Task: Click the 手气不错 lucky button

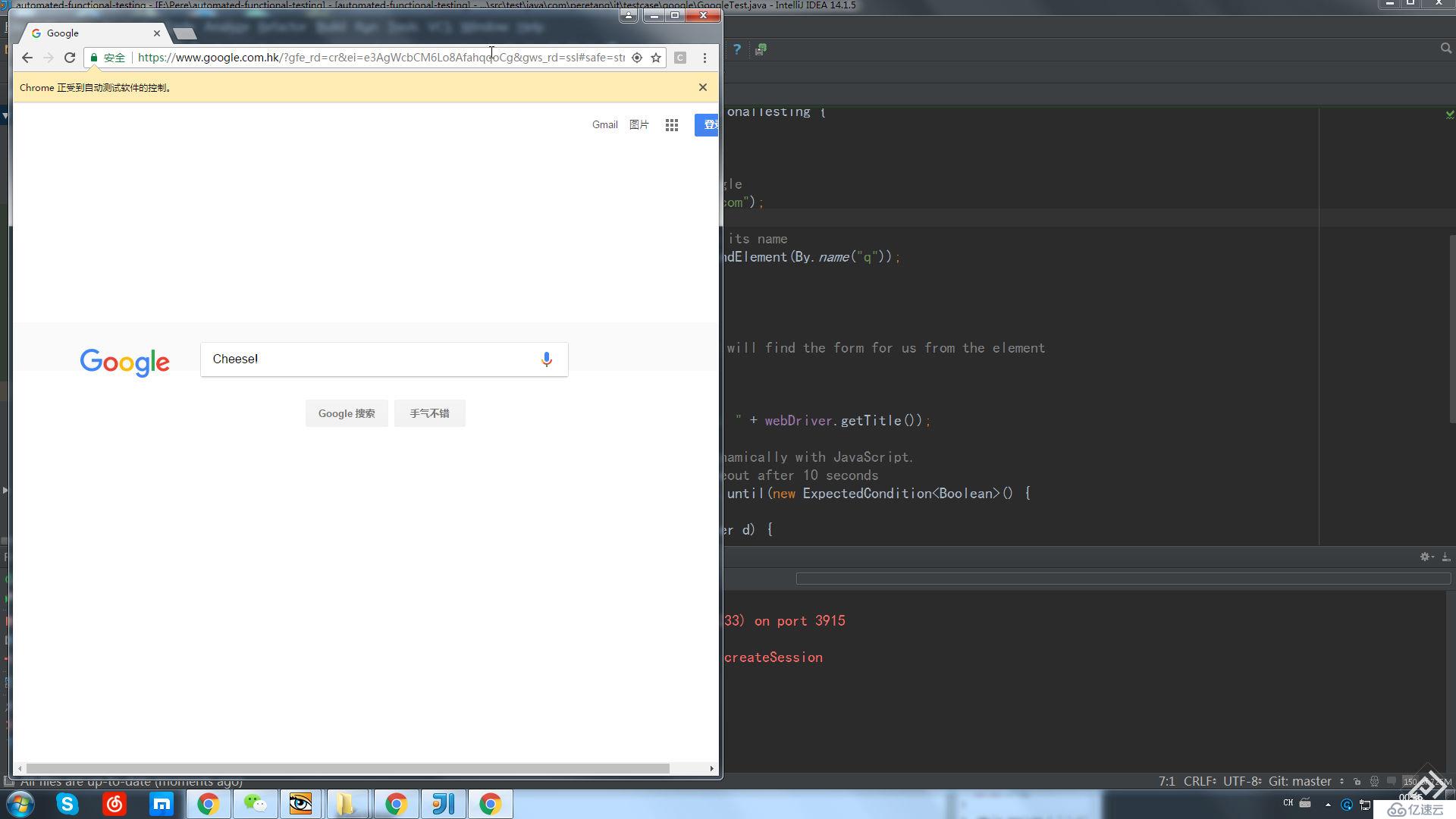Action: point(430,413)
